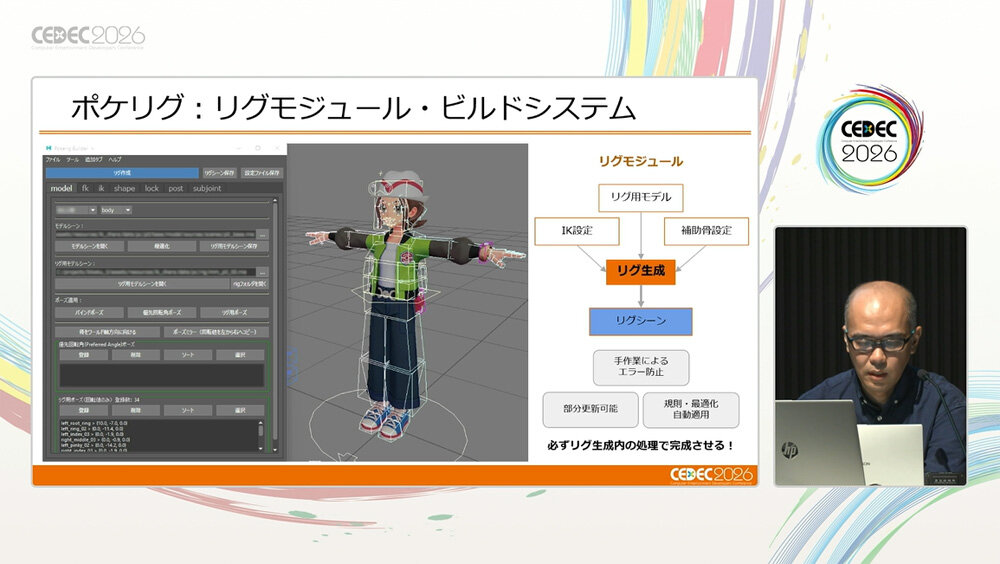The width and height of the screenshot is (1000, 564).
Task: Select the left_pinky_02 list row
Action: 94,445
